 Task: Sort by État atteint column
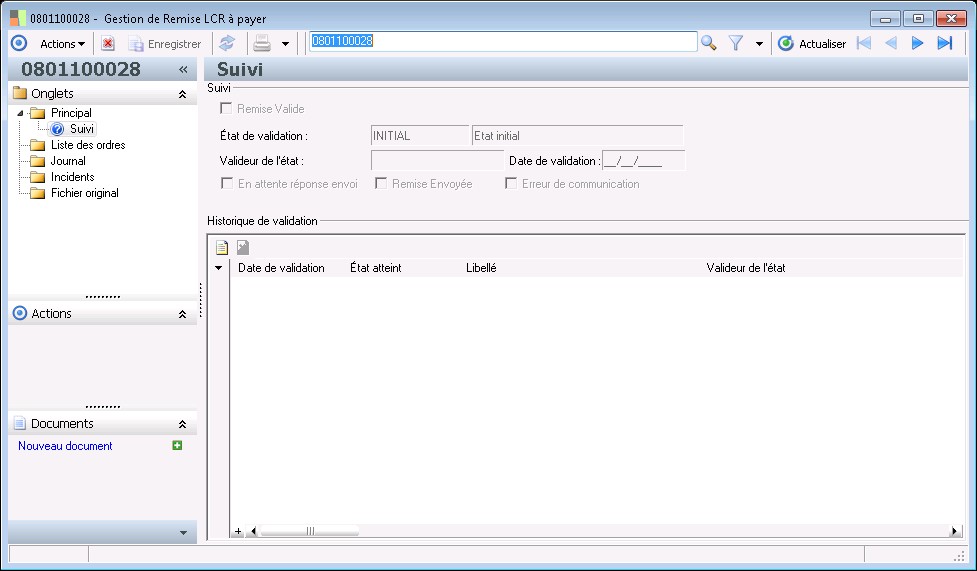pos(376,268)
